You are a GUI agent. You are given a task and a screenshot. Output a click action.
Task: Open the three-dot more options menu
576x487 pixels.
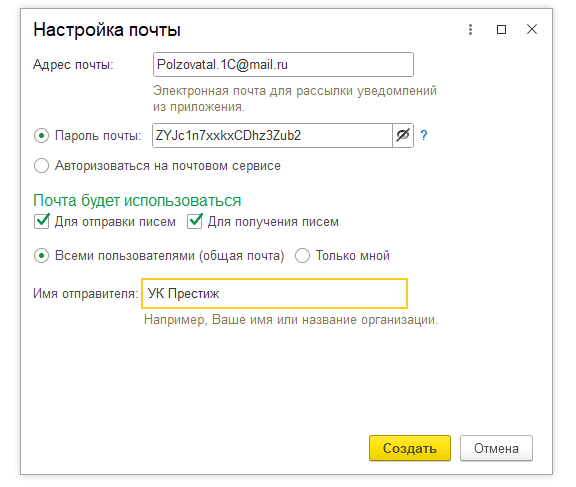pos(470,29)
